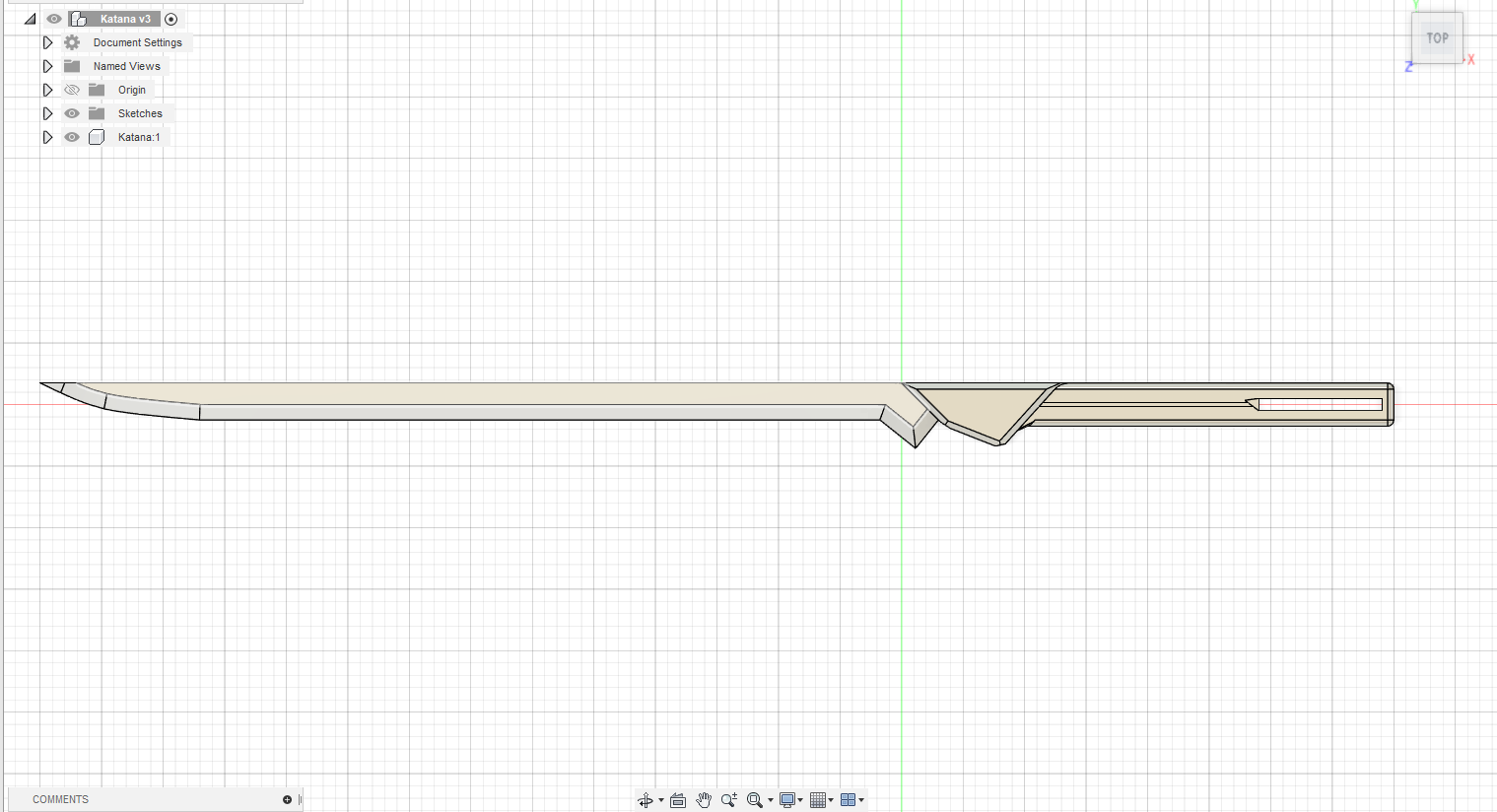Activate the Pan hand tool

[x=704, y=800]
